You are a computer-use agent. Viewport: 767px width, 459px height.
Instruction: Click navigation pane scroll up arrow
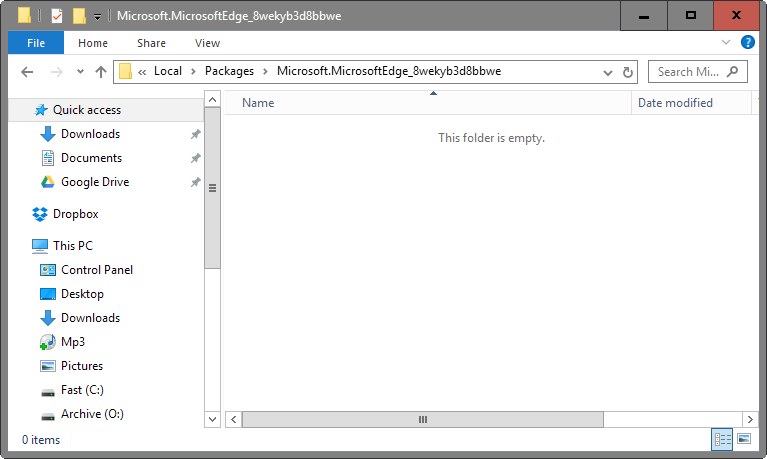click(x=212, y=100)
